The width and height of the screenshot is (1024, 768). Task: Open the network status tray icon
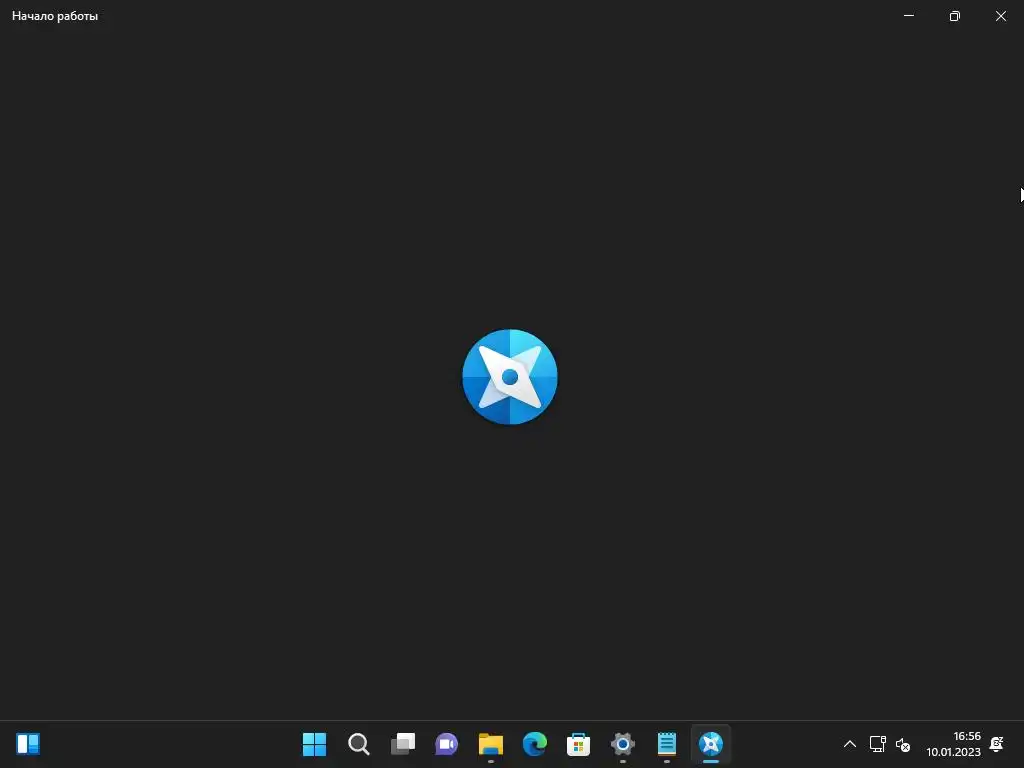pyautogui.click(x=877, y=744)
